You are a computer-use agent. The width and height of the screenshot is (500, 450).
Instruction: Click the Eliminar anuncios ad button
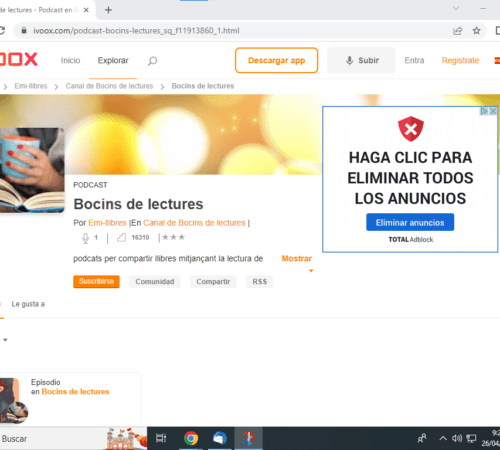coord(410,222)
